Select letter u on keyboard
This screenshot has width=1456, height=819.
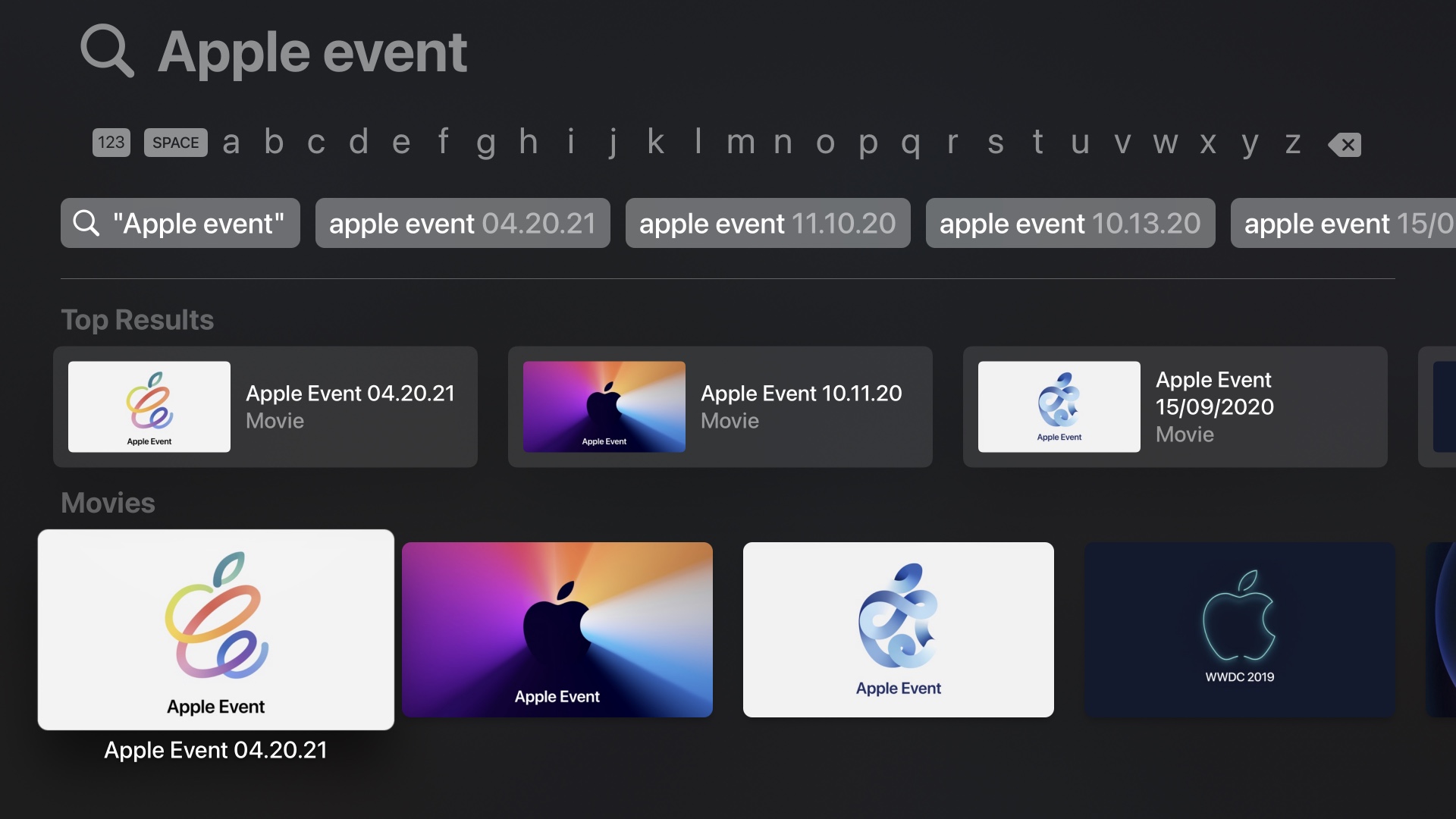point(1081,143)
